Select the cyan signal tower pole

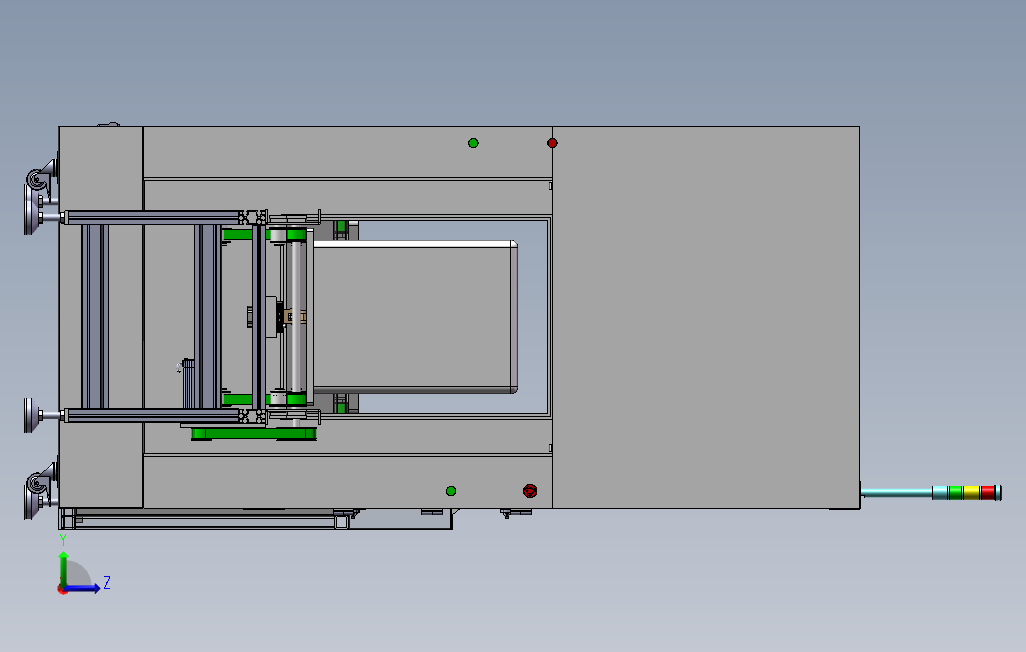point(896,492)
